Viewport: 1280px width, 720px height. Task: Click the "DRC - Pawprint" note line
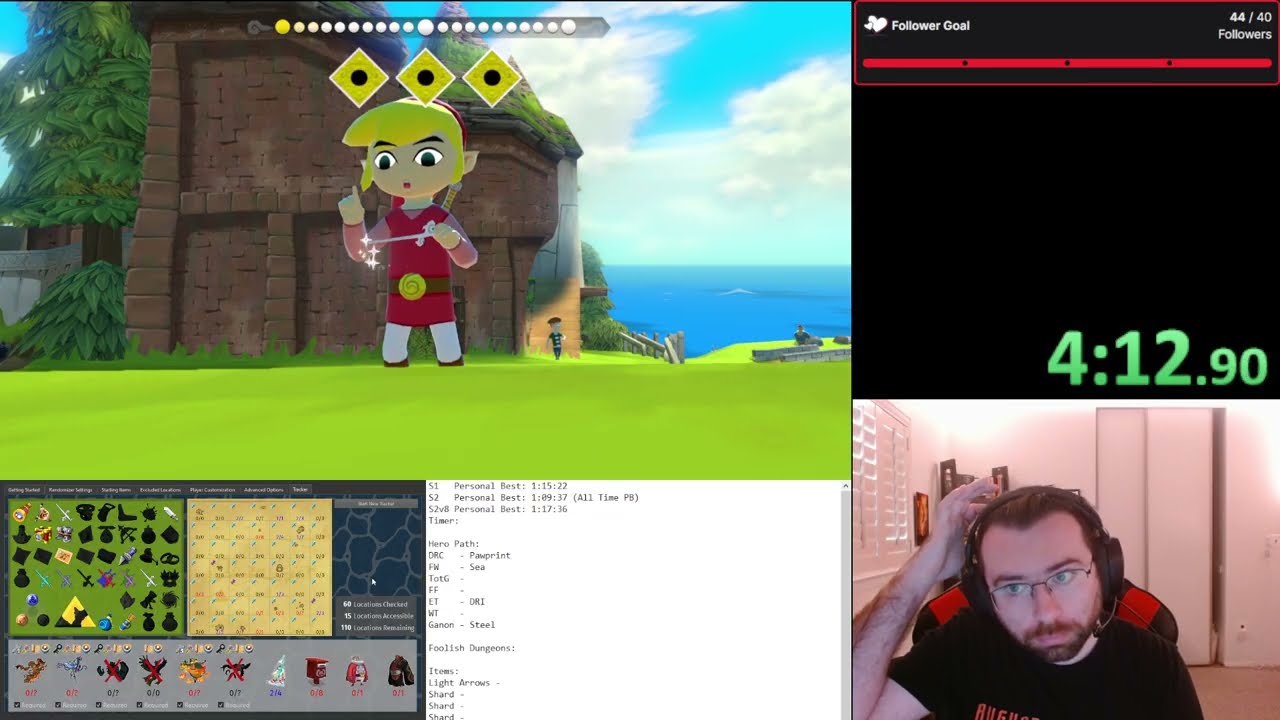pos(469,555)
